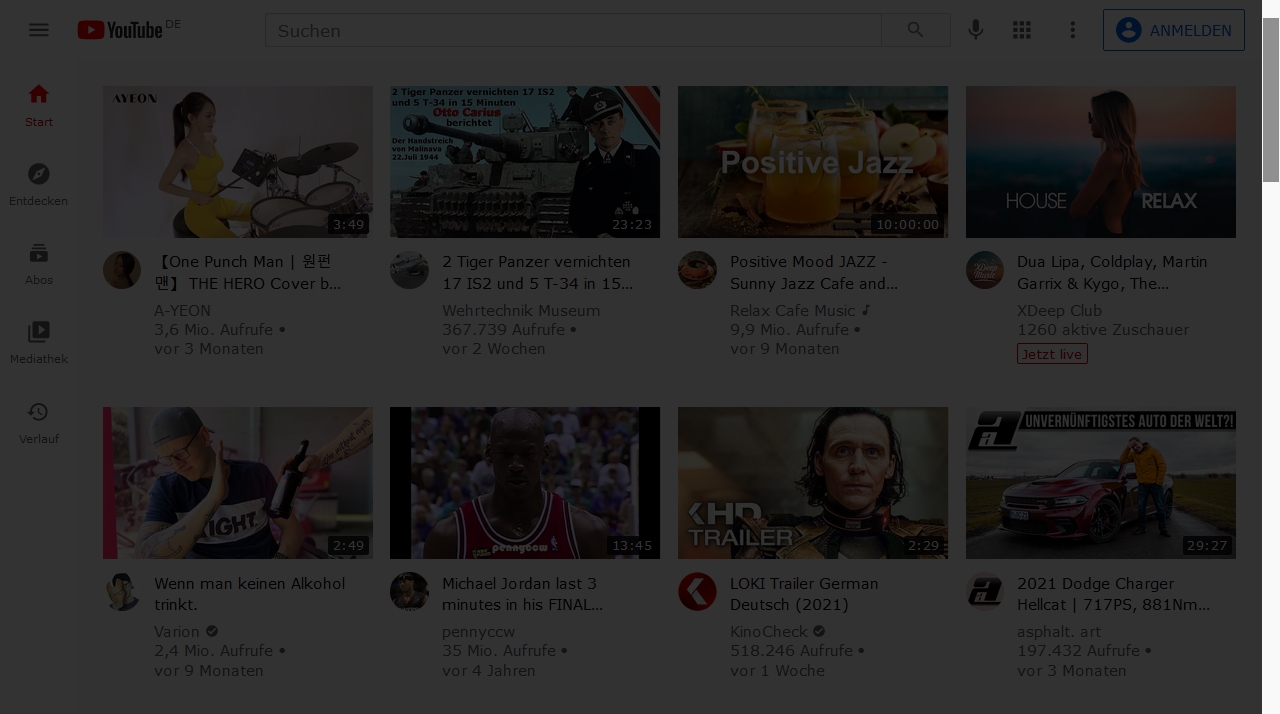Image resolution: width=1280 pixels, height=714 pixels.
Task: Click the 29:27 duration badge
Action: coord(1207,545)
